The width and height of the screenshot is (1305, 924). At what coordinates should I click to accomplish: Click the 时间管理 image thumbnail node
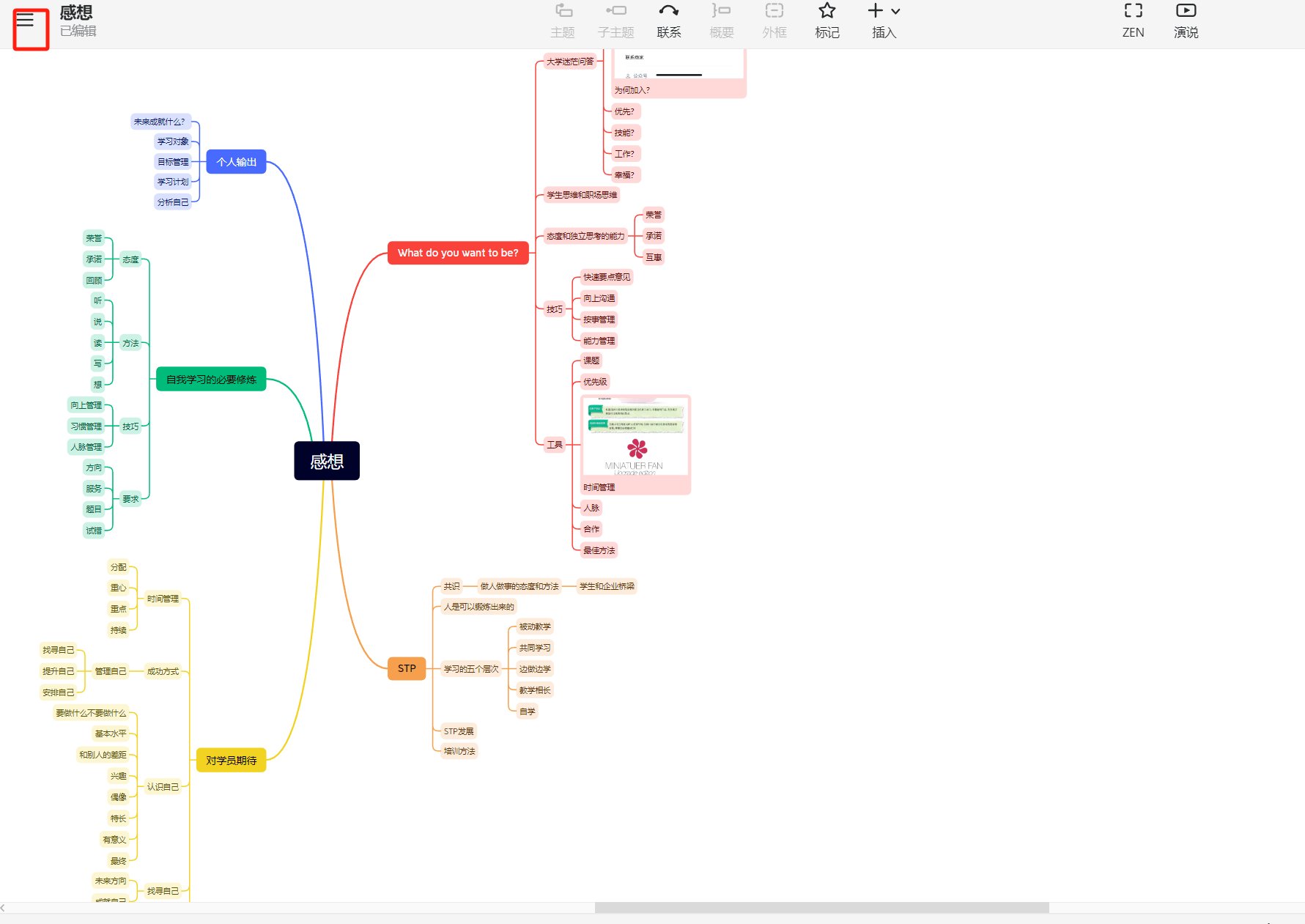635,445
